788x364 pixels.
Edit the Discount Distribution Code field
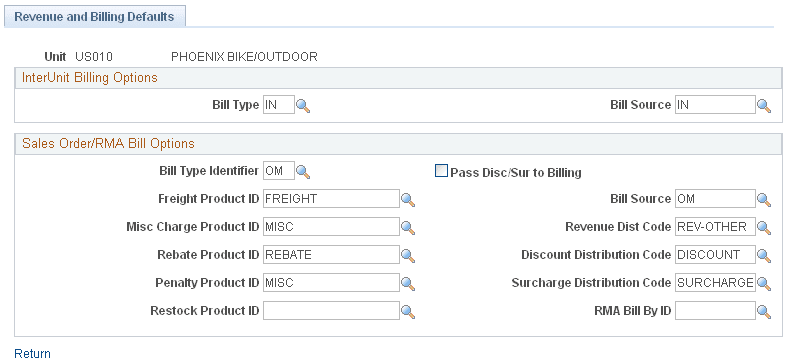pyautogui.click(x=715, y=255)
